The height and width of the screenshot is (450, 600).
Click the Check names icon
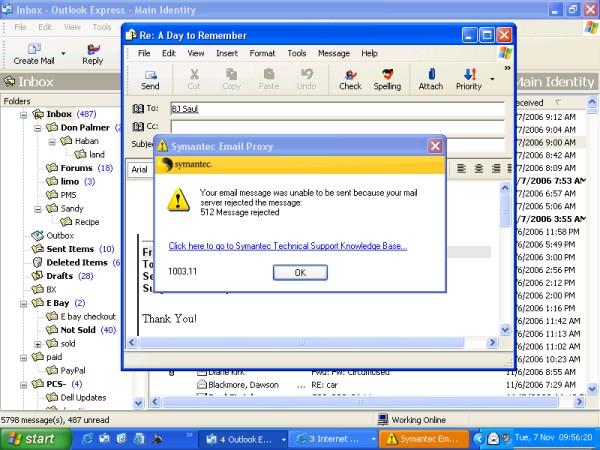click(x=350, y=80)
